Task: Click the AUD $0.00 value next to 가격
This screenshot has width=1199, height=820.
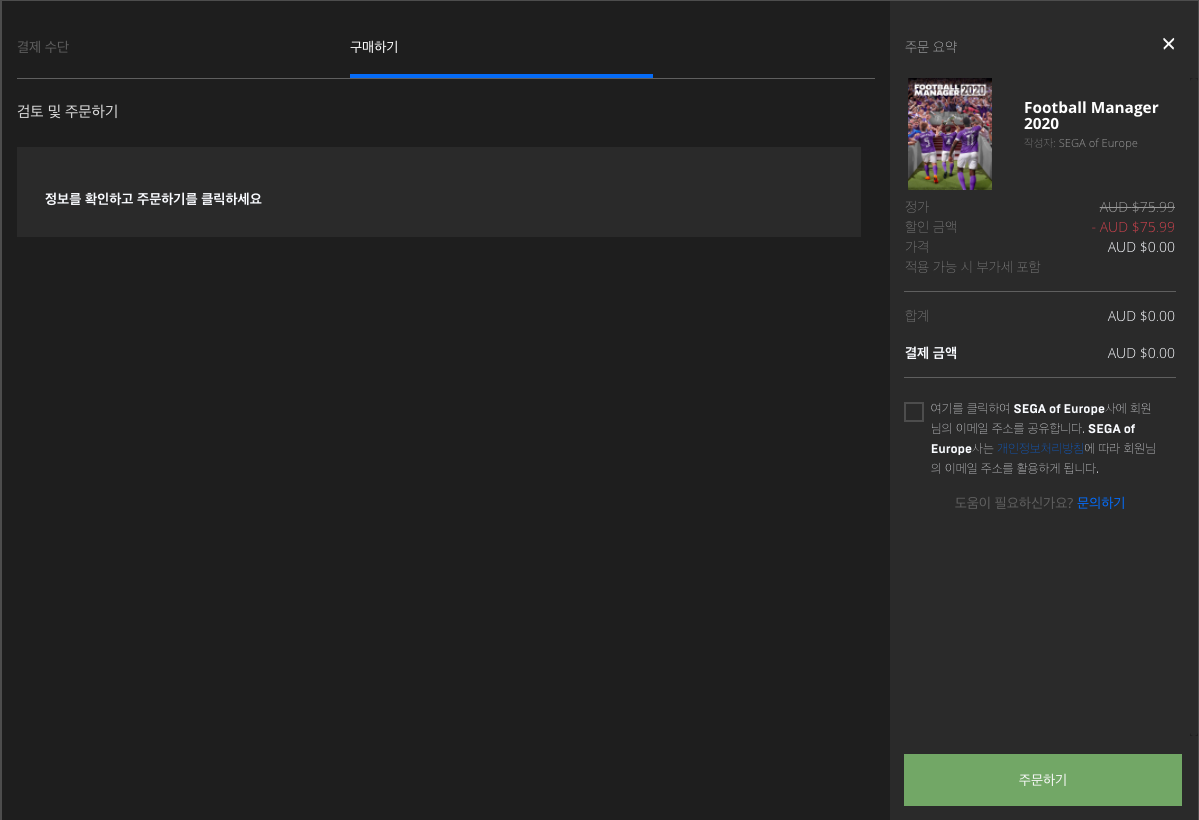Action: (x=1141, y=247)
